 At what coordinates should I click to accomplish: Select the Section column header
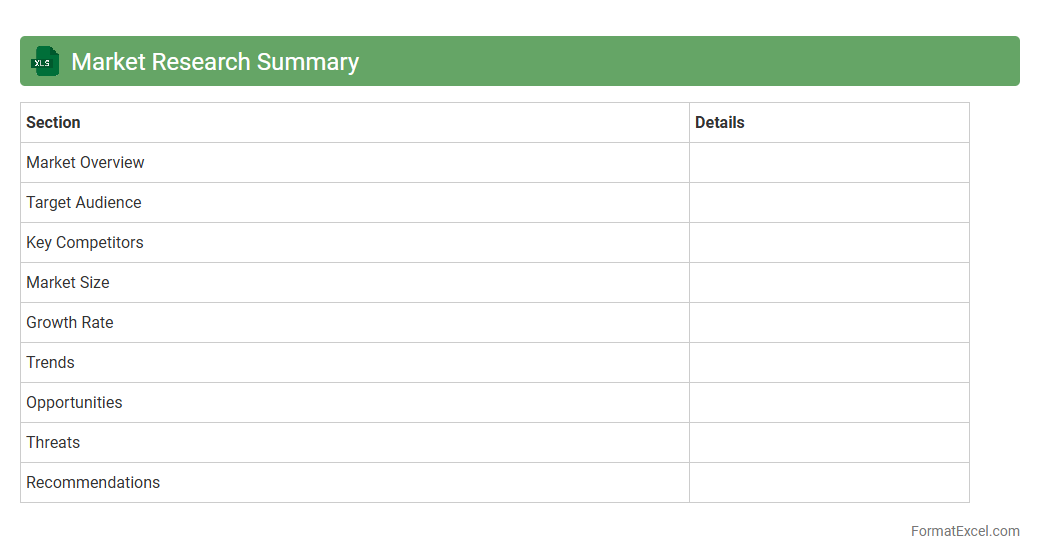53,122
